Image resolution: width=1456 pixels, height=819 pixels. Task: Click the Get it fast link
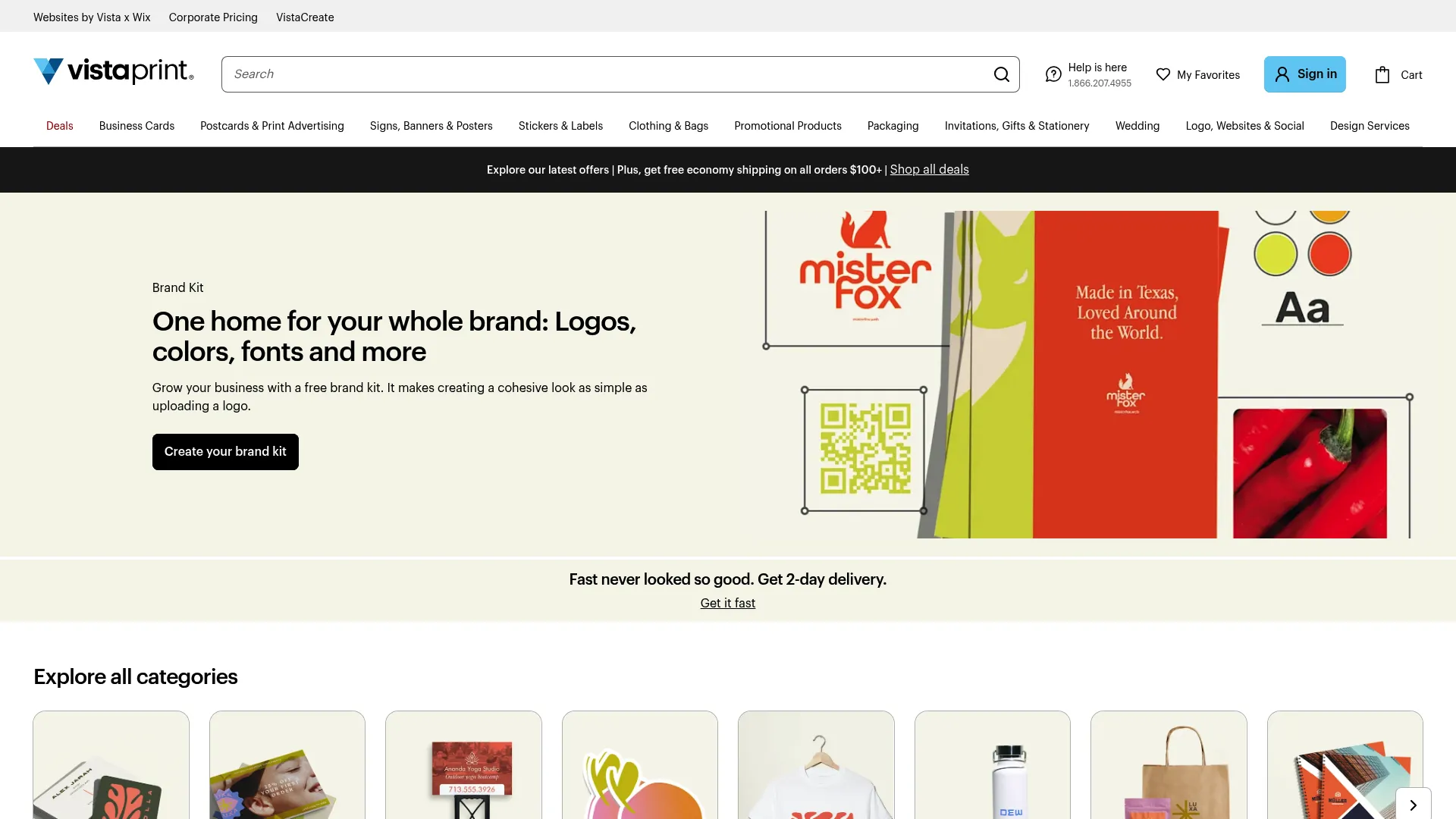point(728,603)
